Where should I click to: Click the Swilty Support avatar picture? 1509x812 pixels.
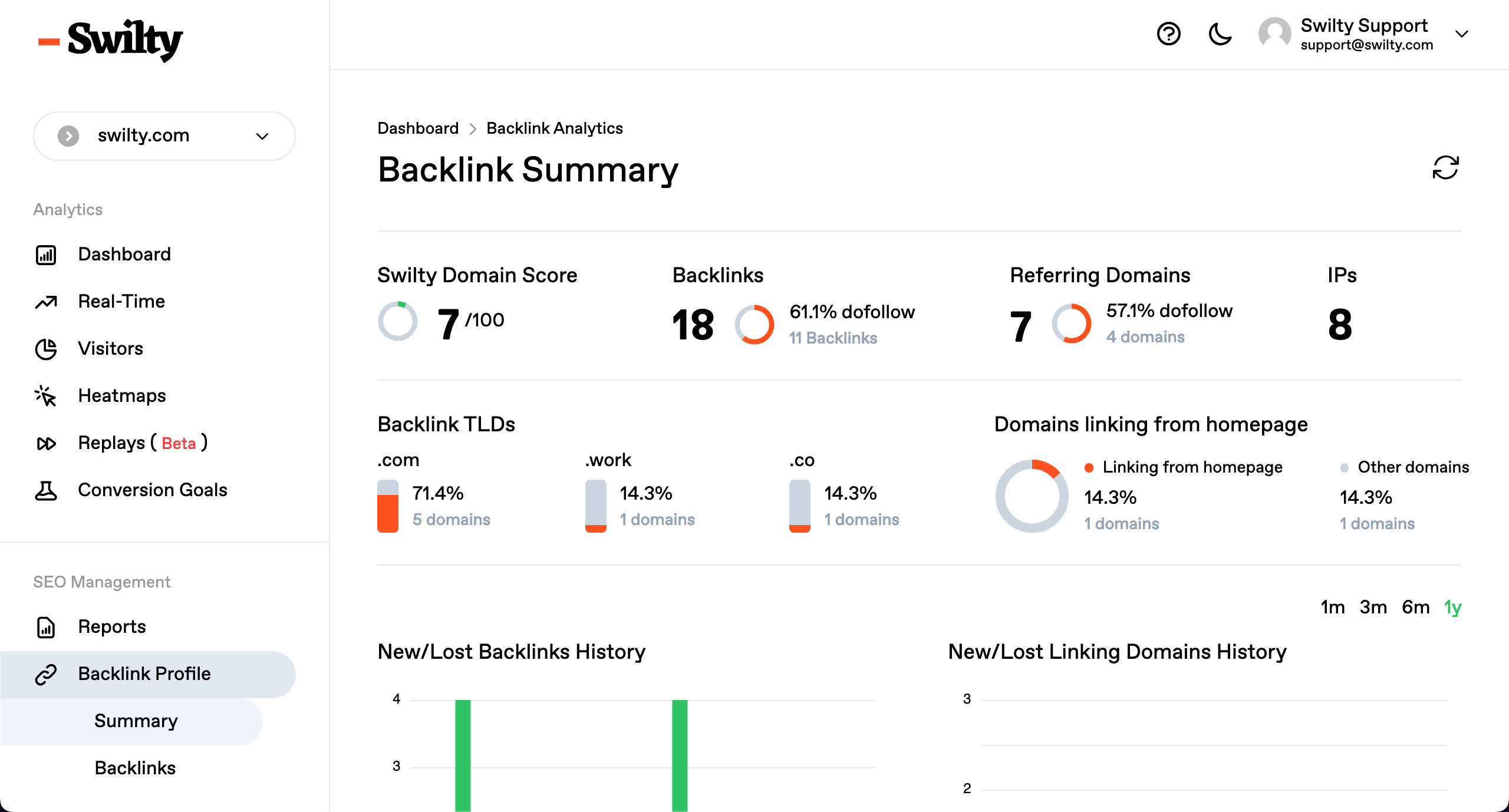(x=1274, y=34)
